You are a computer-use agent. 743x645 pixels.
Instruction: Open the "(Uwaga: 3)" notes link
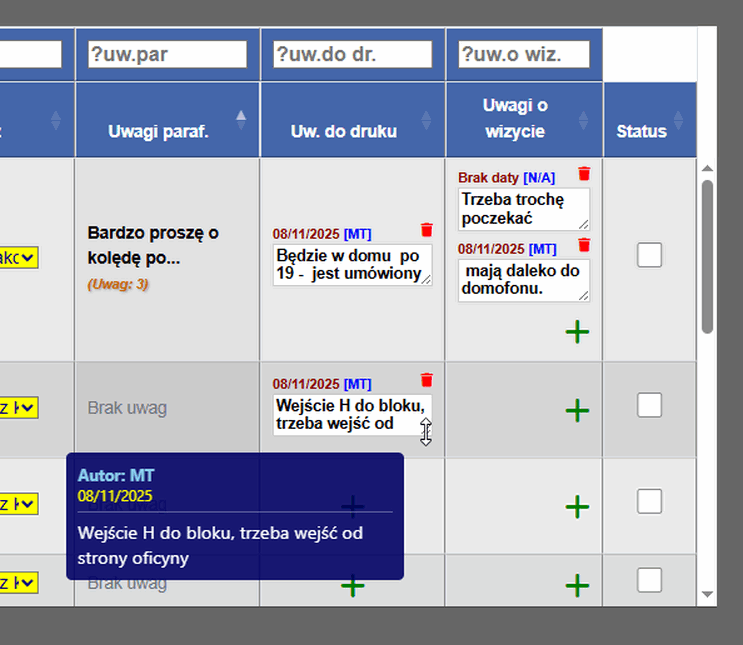click(118, 284)
